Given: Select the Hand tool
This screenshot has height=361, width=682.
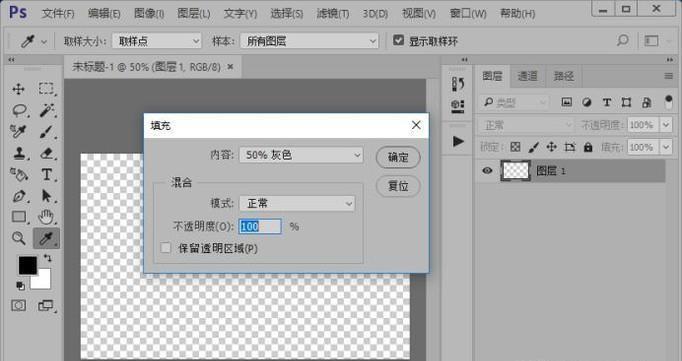Looking at the screenshot, I should [47, 217].
